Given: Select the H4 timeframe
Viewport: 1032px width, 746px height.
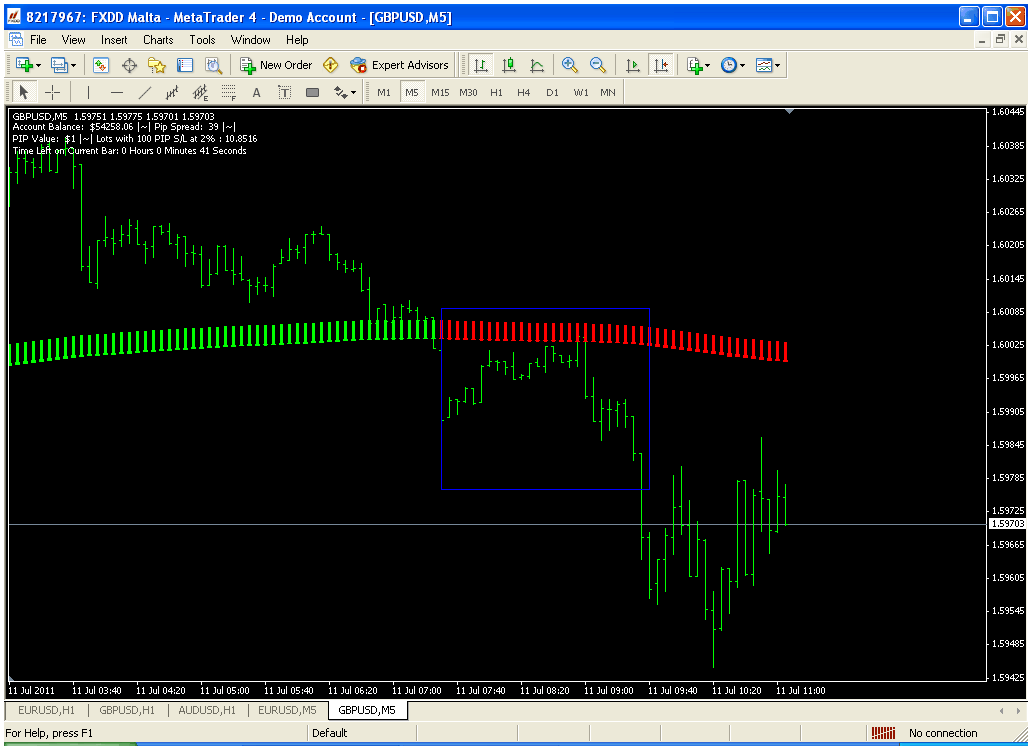Looking at the screenshot, I should coord(524,92).
